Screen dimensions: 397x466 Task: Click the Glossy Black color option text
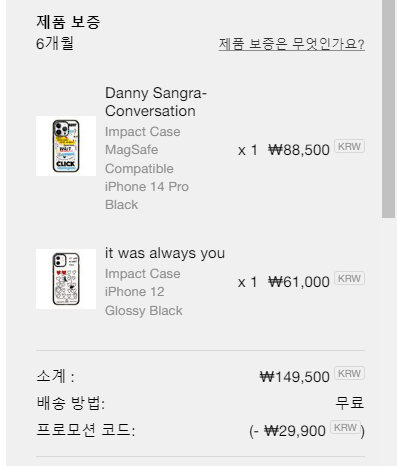(x=144, y=311)
